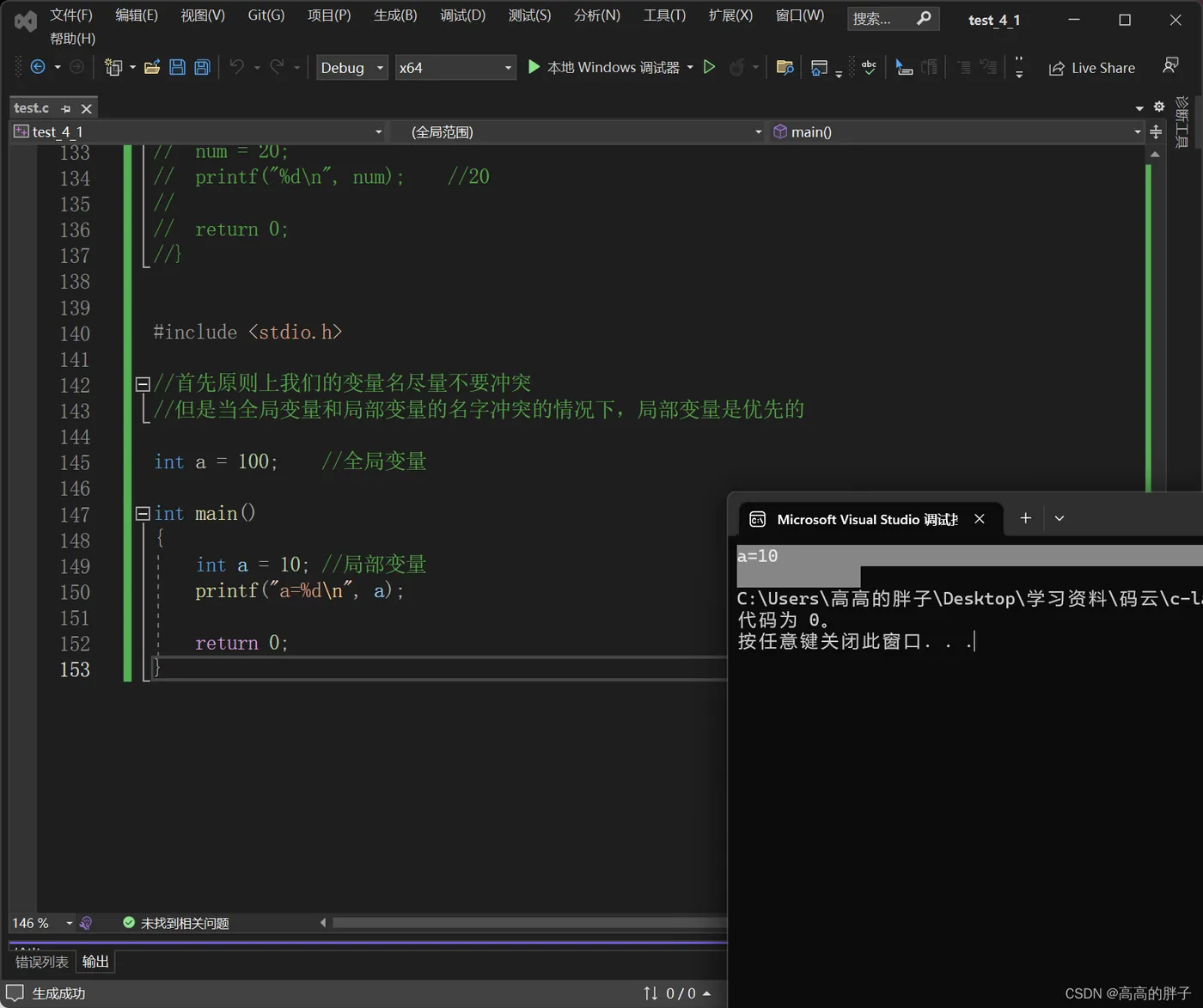Click the Live Share button
The height and width of the screenshot is (1008, 1203).
tap(1092, 68)
